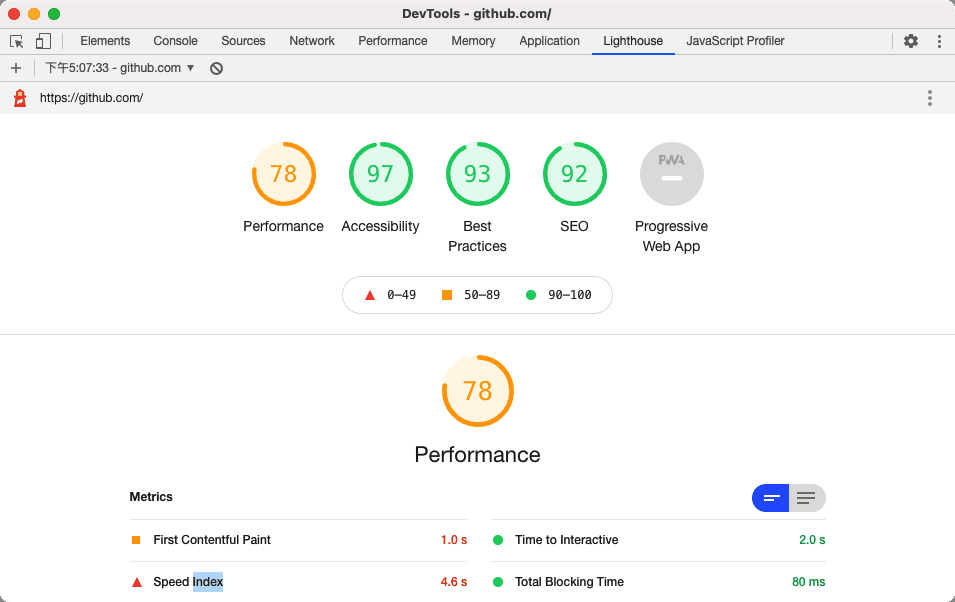The height and width of the screenshot is (602, 955).
Task: Open the DevTools customize kebab menu
Action: click(x=939, y=41)
